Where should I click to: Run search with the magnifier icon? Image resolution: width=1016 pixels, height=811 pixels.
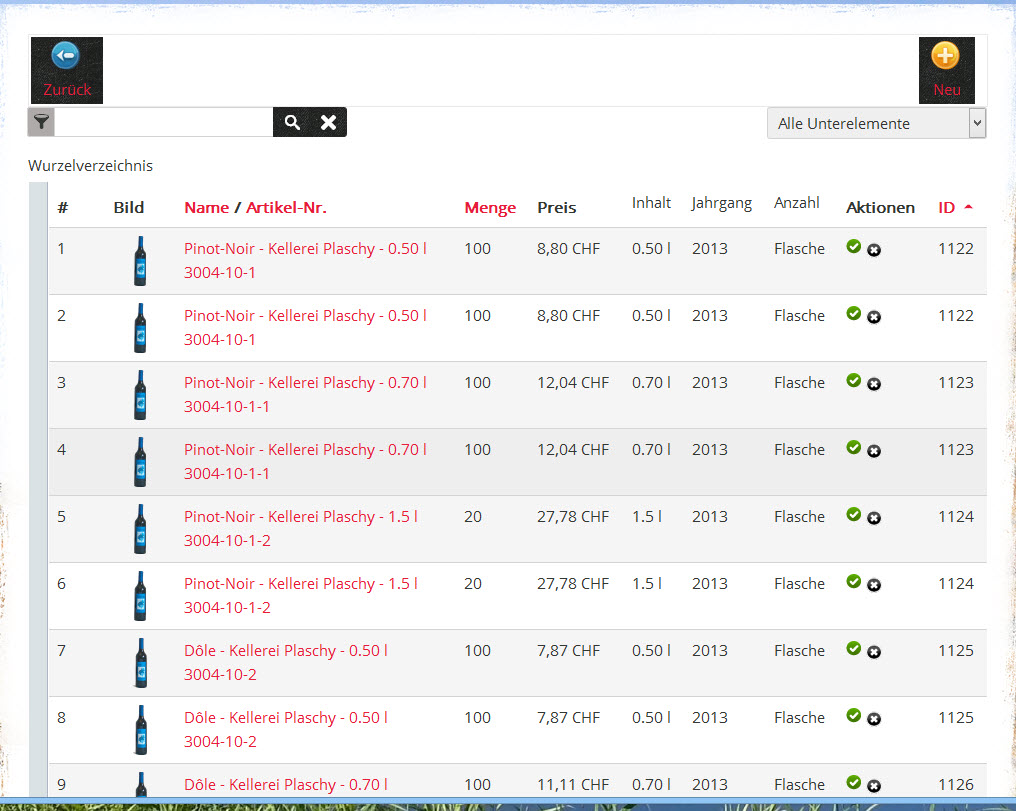292,122
